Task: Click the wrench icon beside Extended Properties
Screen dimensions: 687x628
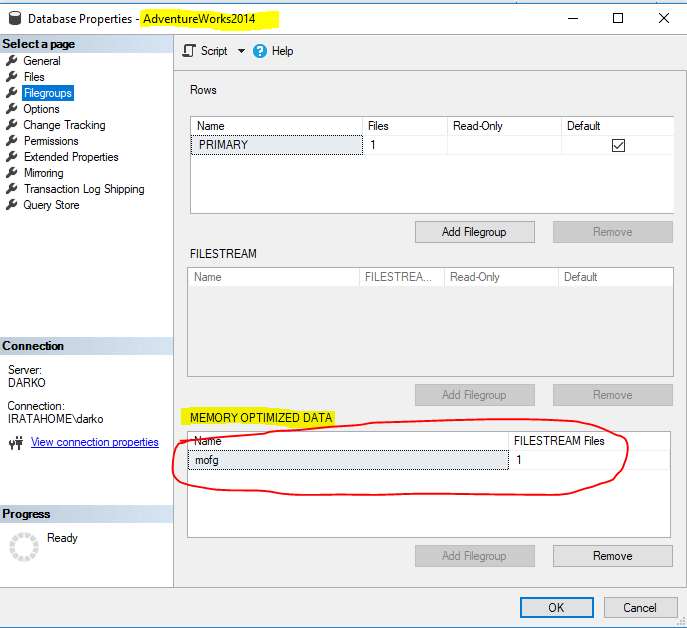Action: [12, 156]
